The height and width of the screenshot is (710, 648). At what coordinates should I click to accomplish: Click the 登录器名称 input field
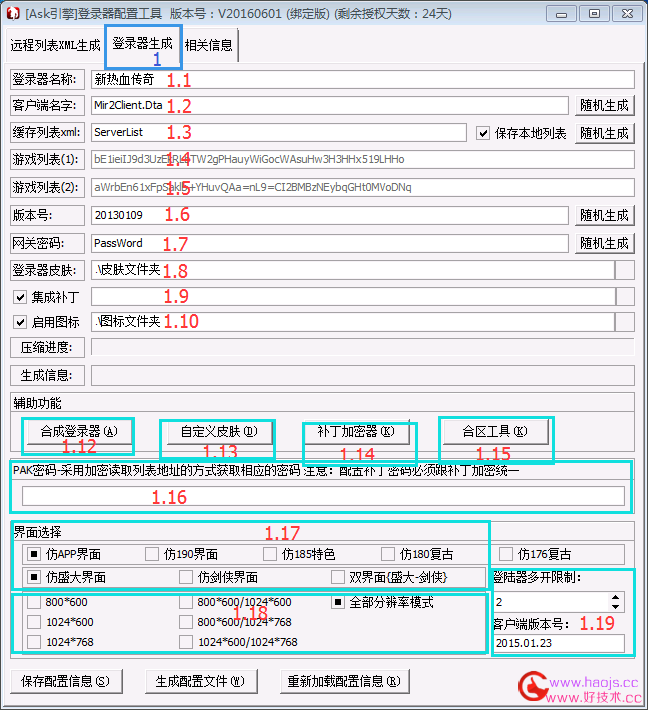(362, 80)
